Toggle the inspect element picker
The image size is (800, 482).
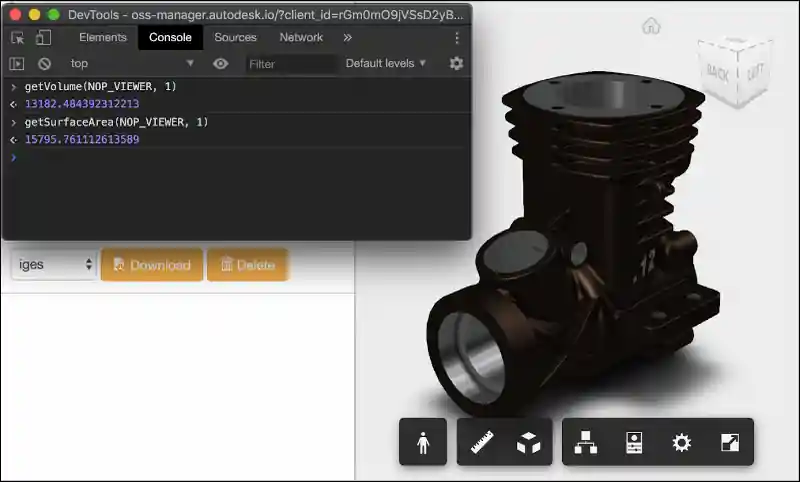[x=18, y=38]
